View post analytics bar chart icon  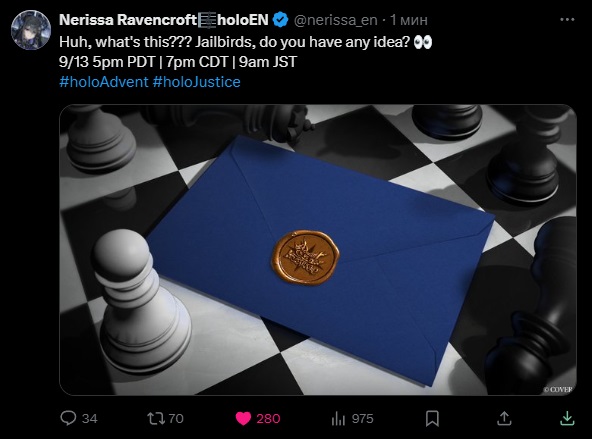pos(338,419)
